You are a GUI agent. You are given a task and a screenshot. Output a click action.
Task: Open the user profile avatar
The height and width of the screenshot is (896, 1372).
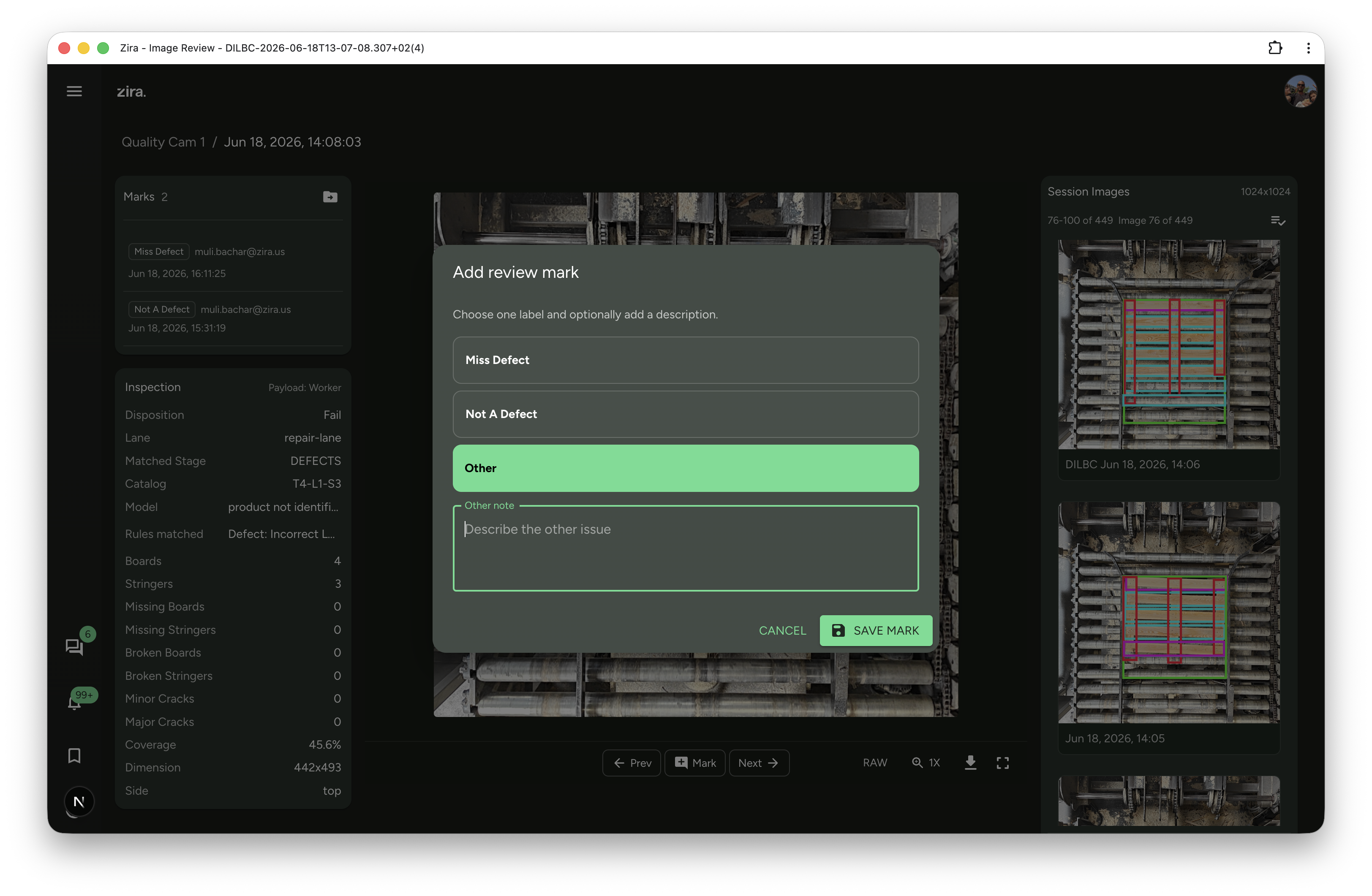click(1301, 92)
